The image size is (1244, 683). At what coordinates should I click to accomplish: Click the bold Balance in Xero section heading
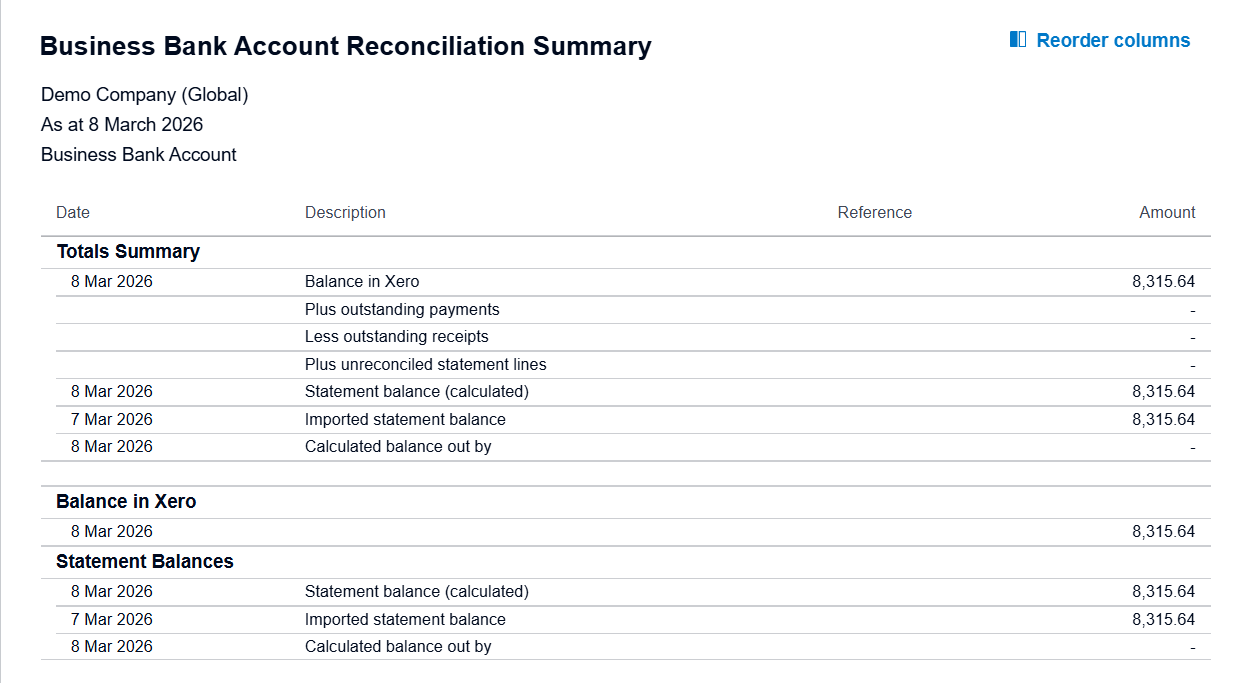(x=126, y=502)
